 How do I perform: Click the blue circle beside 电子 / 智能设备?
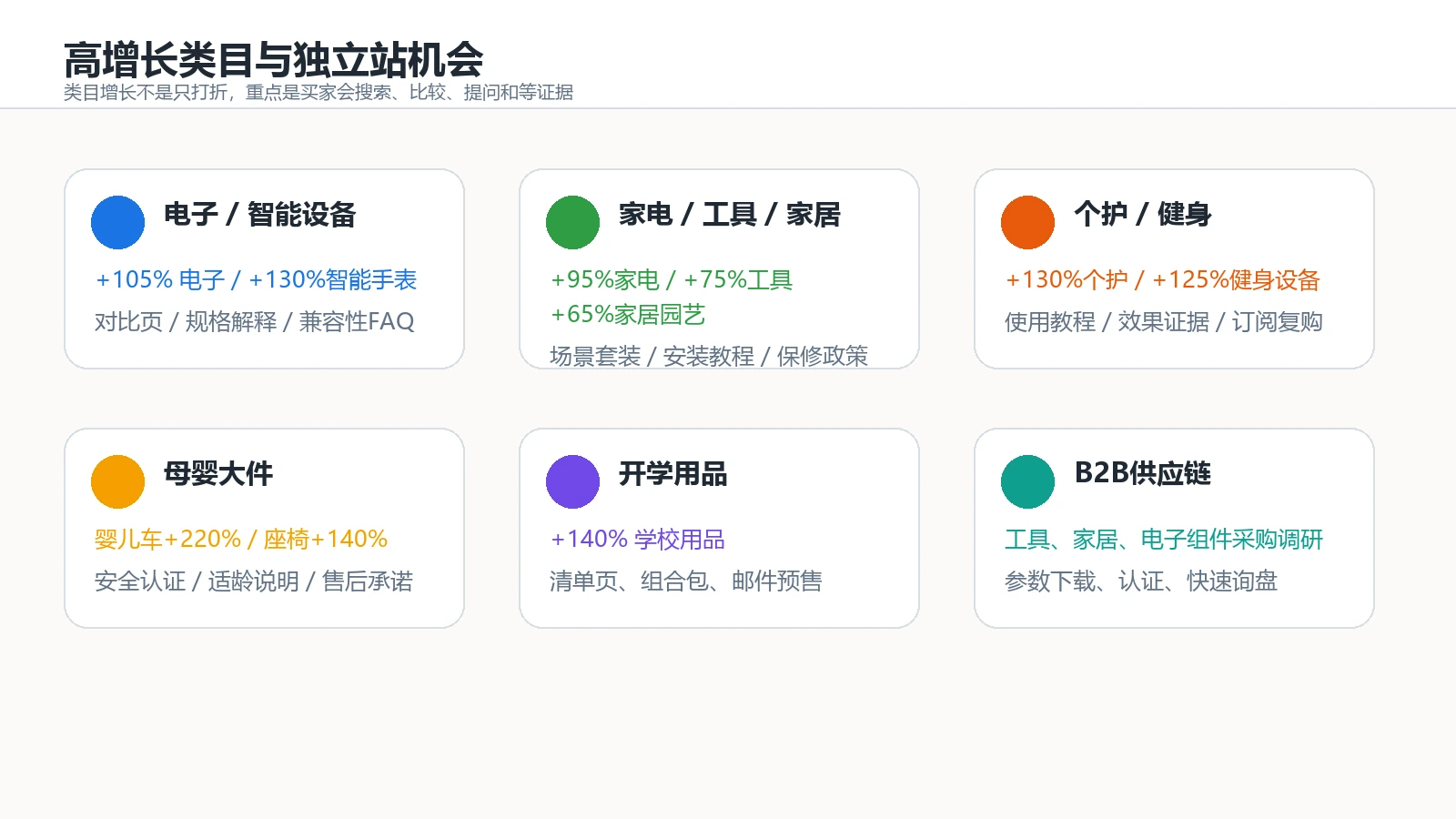pos(117,222)
